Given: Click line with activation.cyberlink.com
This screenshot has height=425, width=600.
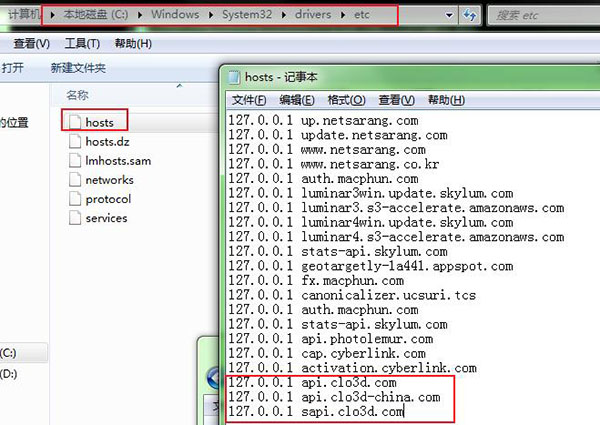Looking at the screenshot, I should (x=352, y=368).
